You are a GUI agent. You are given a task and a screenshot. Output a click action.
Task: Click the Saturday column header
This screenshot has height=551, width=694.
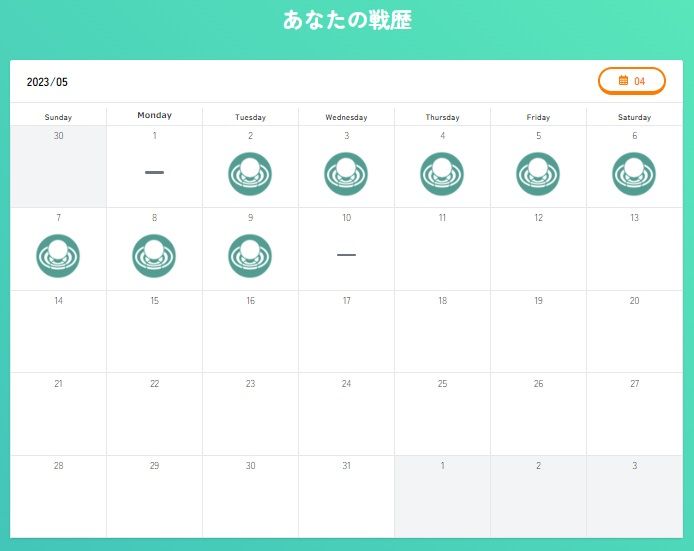tap(634, 117)
